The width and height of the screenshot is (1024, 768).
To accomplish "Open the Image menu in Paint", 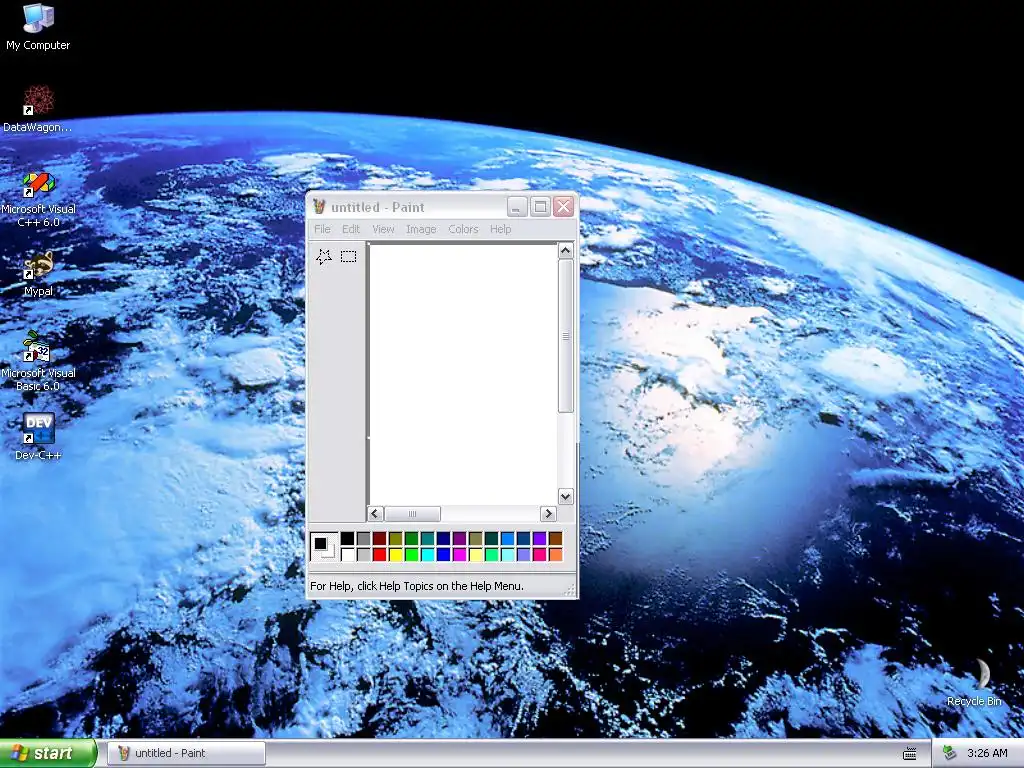I will pyautogui.click(x=421, y=229).
